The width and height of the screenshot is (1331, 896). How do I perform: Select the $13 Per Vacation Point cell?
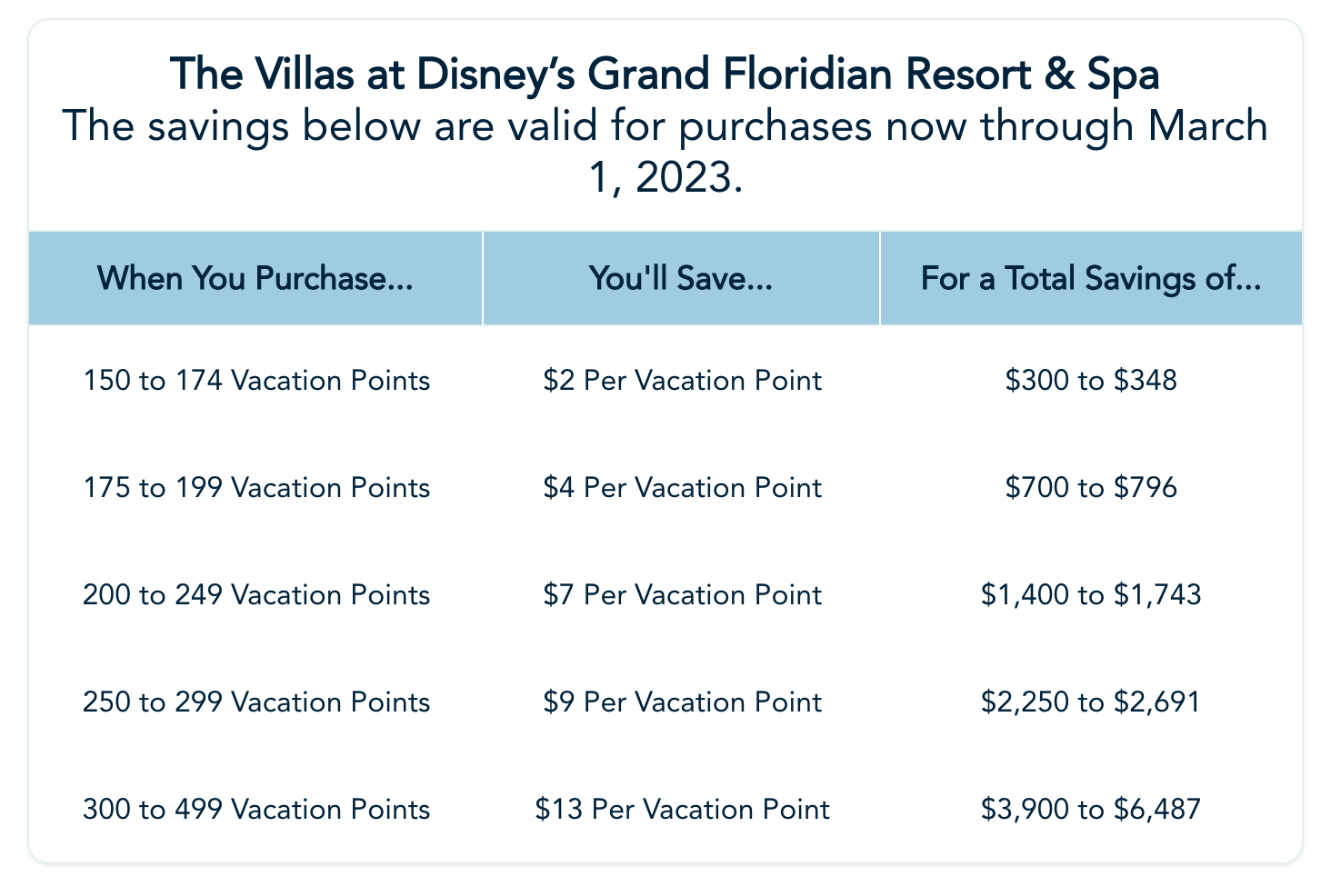pyautogui.click(x=682, y=810)
